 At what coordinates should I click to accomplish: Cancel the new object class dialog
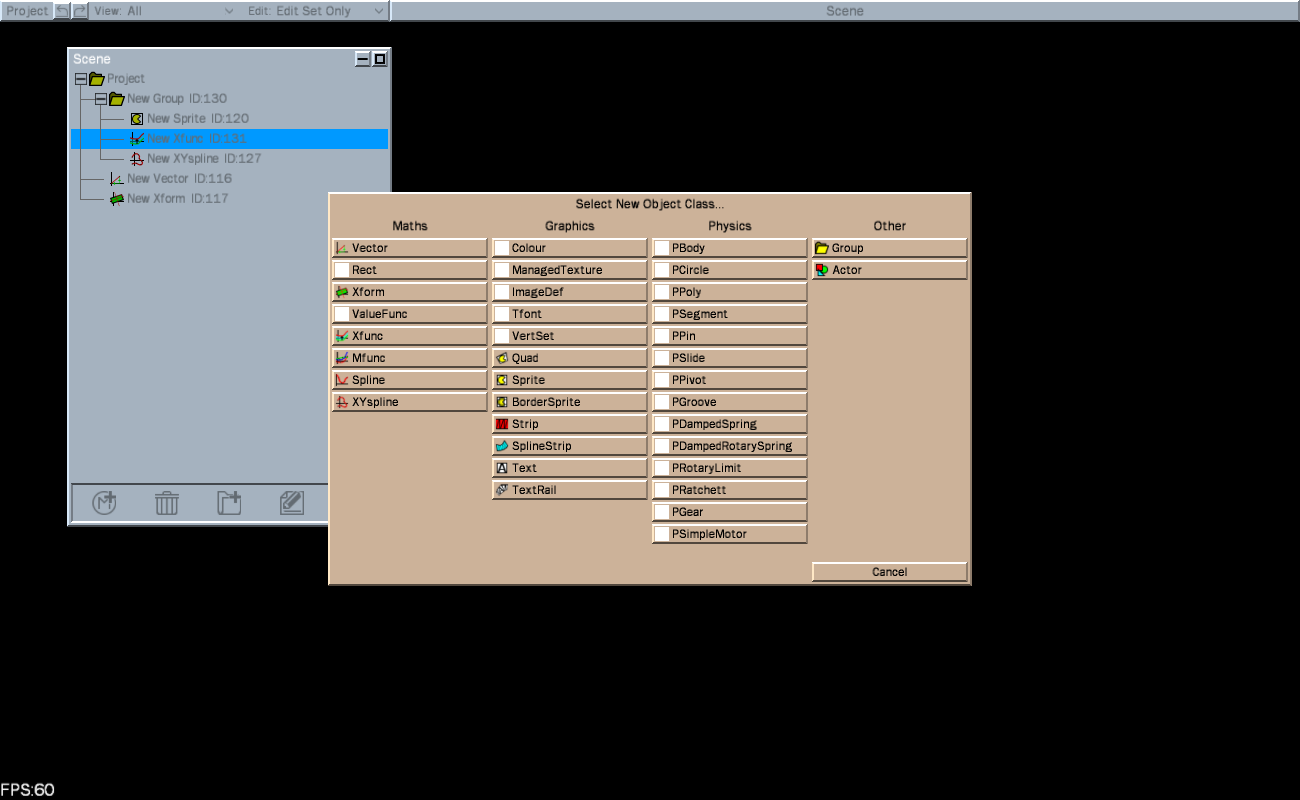tap(889, 572)
